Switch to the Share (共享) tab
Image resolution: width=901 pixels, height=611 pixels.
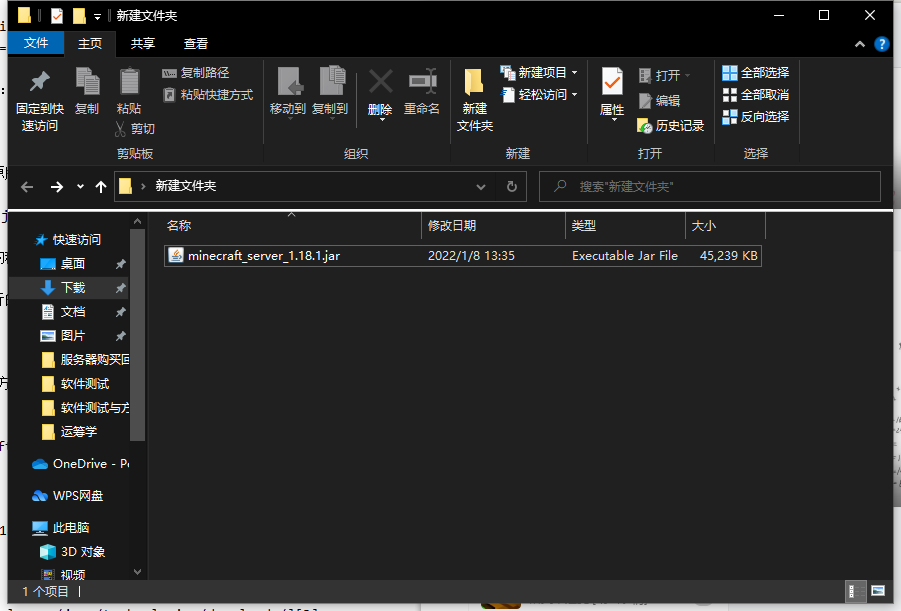pyautogui.click(x=143, y=44)
